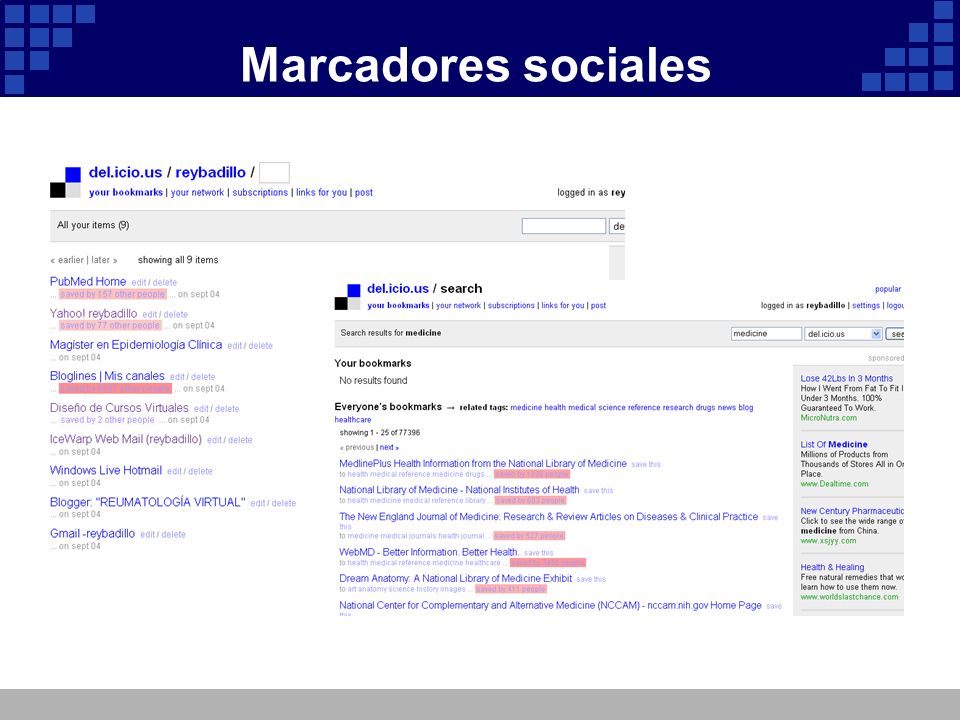Viewport: 960px width, 720px height.
Task: Click 'save this' next to MedlinePlus result
Action: (646, 465)
